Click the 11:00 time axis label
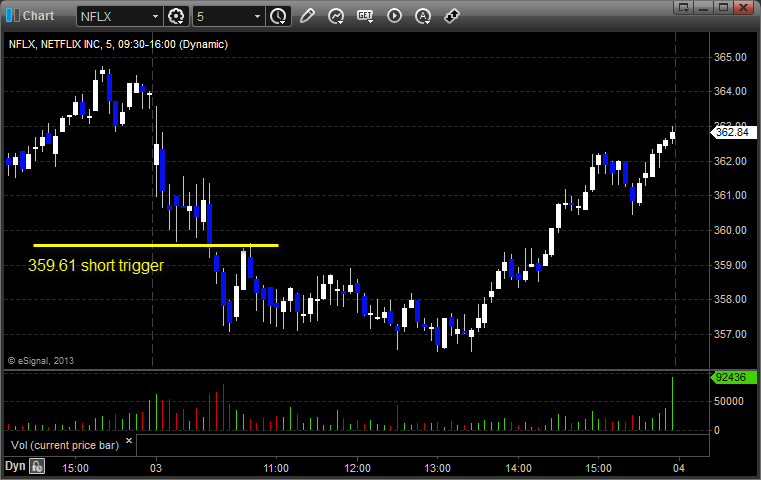 (276, 468)
